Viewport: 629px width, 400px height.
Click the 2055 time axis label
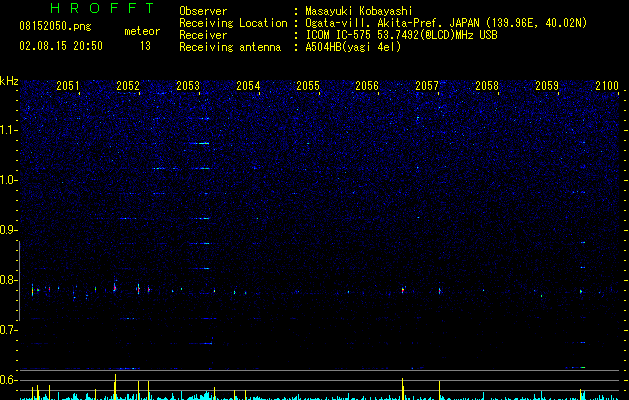click(308, 85)
